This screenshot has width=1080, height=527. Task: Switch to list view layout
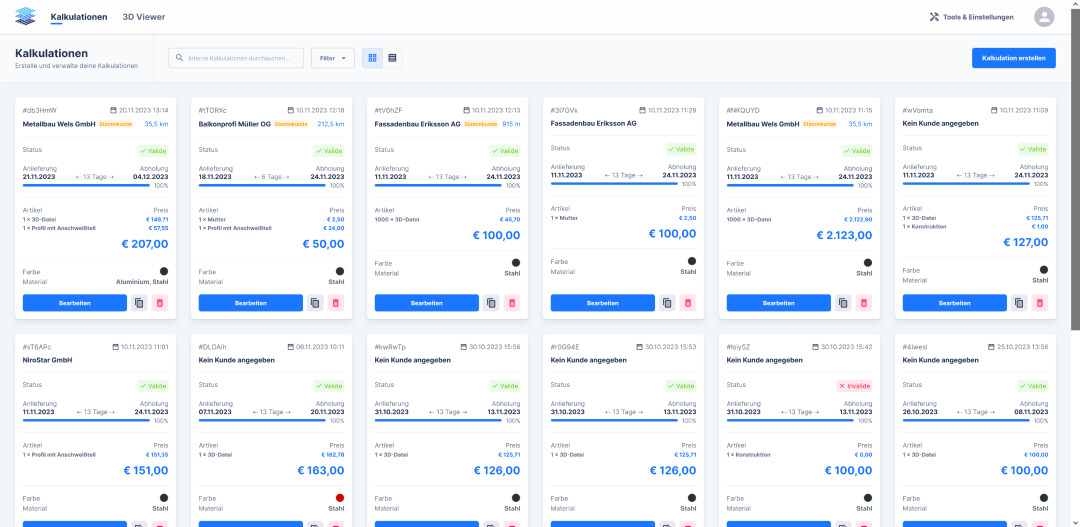(393, 59)
